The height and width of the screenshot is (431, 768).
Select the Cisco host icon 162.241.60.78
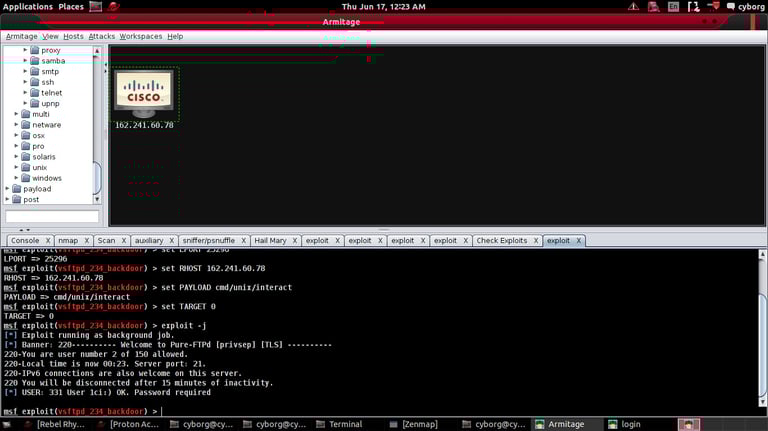coord(144,94)
